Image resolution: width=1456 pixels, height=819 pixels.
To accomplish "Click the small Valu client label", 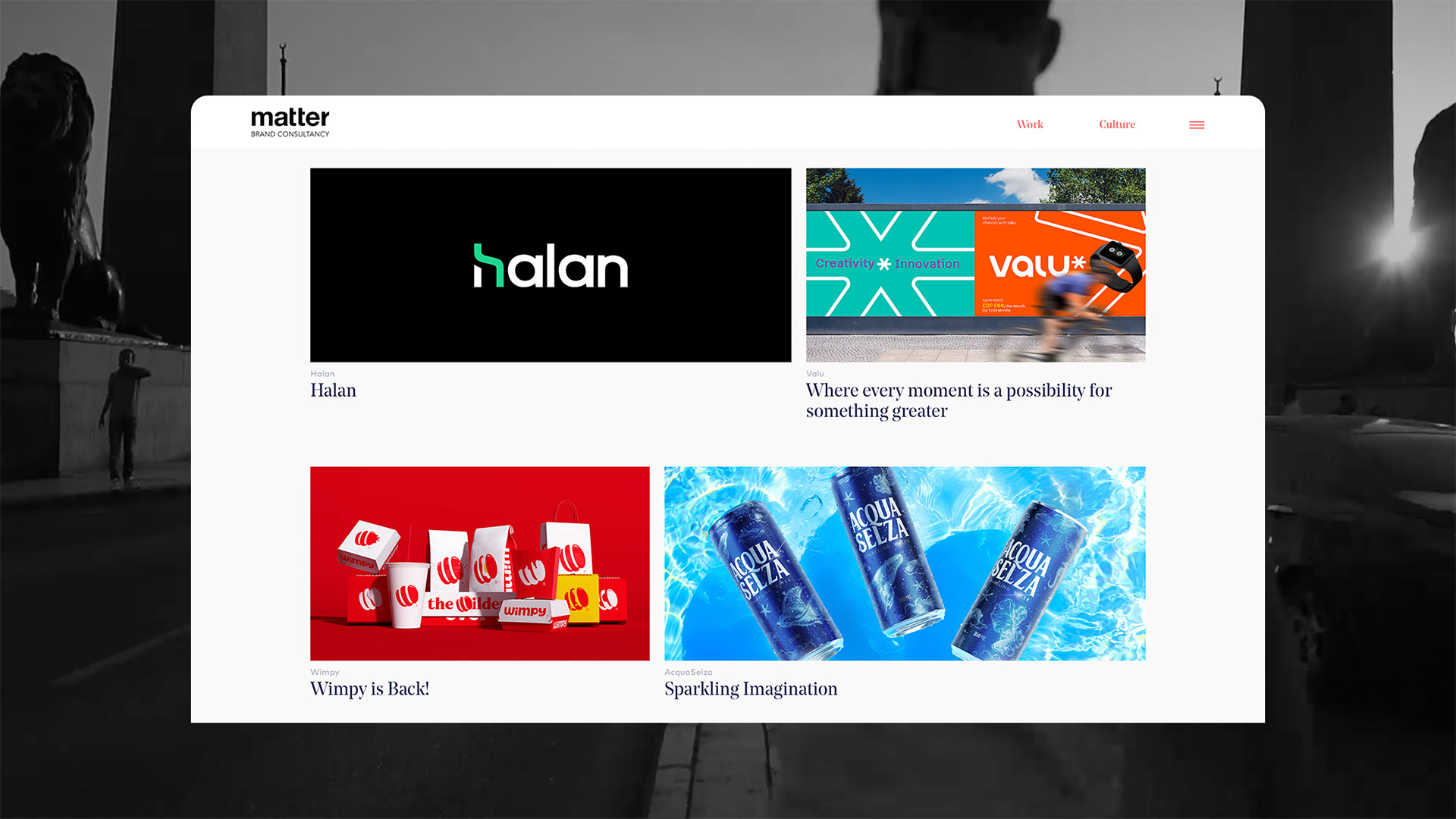I will point(814,374).
